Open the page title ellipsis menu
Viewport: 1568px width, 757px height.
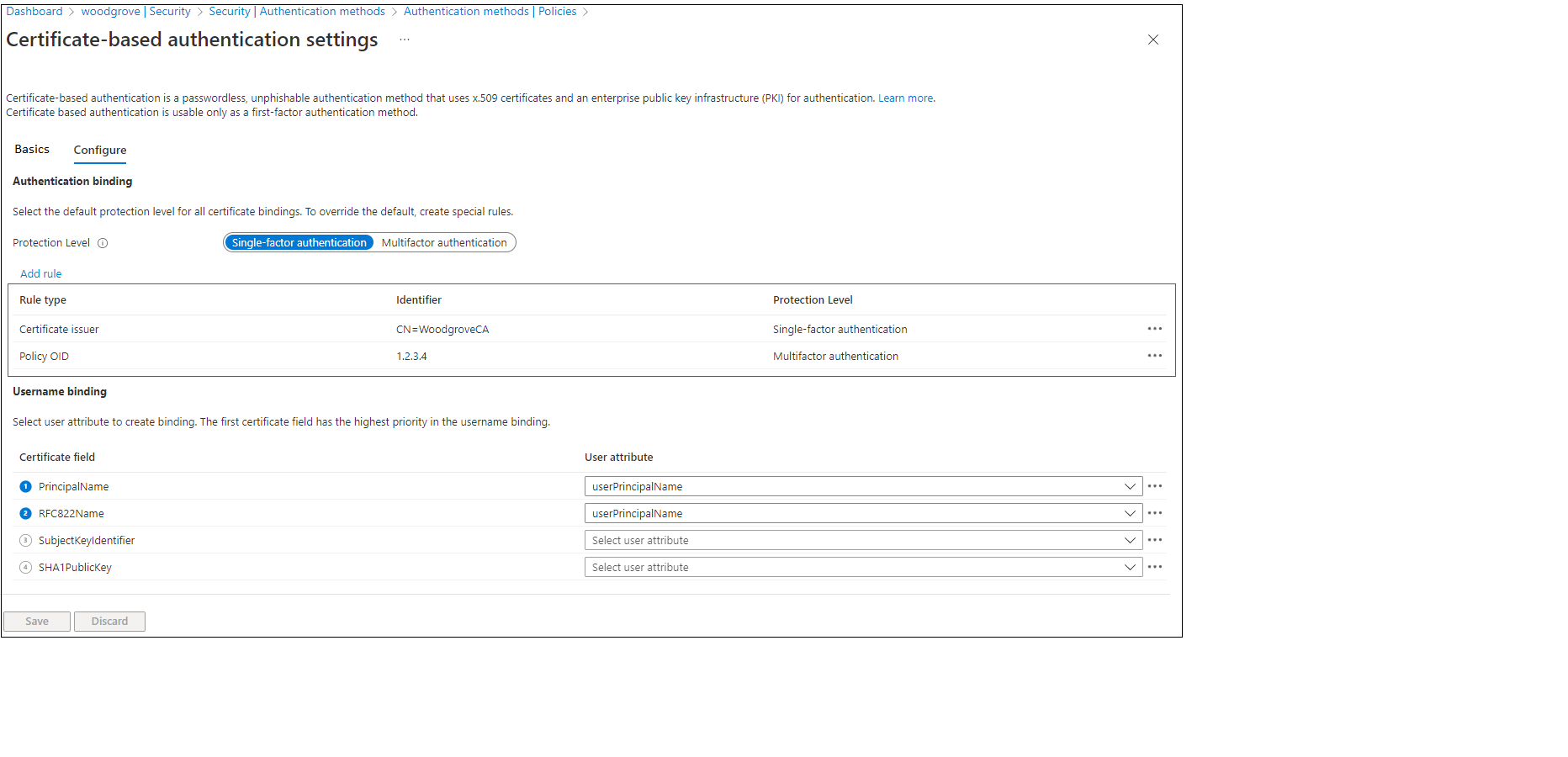(x=404, y=39)
